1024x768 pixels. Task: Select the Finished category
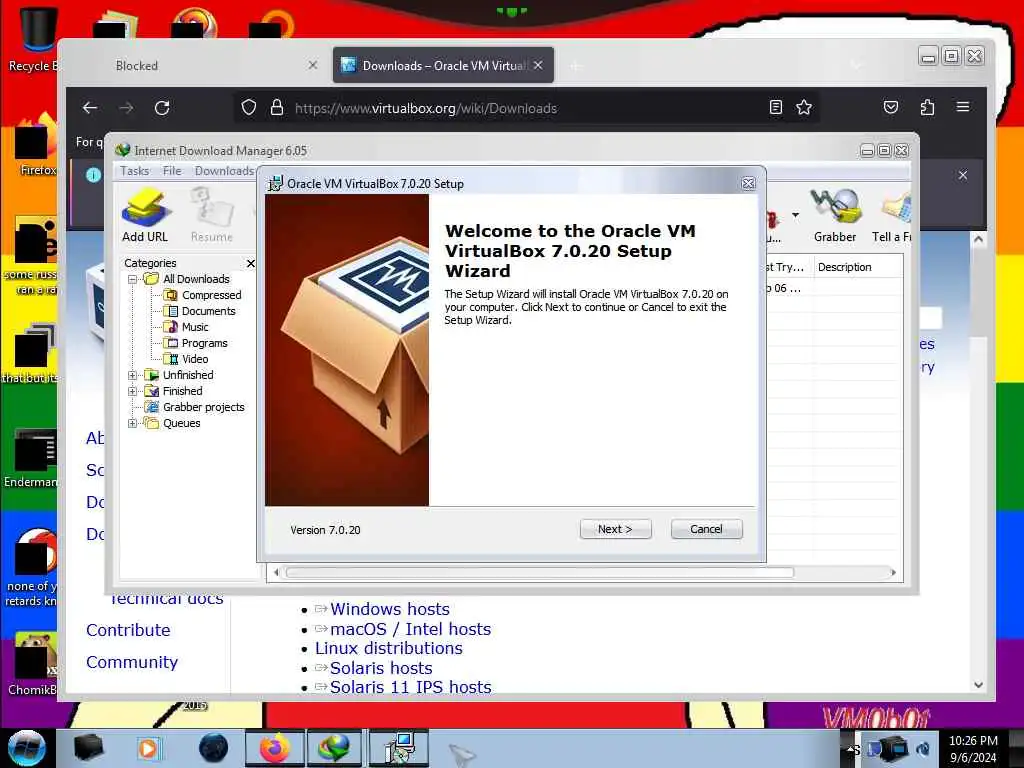tap(182, 391)
